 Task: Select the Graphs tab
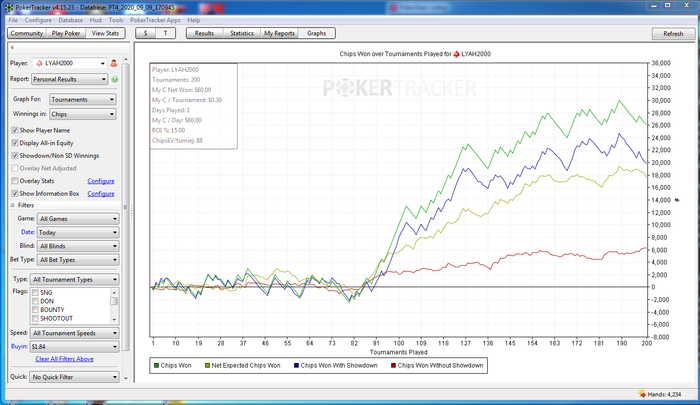[x=317, y=33]
